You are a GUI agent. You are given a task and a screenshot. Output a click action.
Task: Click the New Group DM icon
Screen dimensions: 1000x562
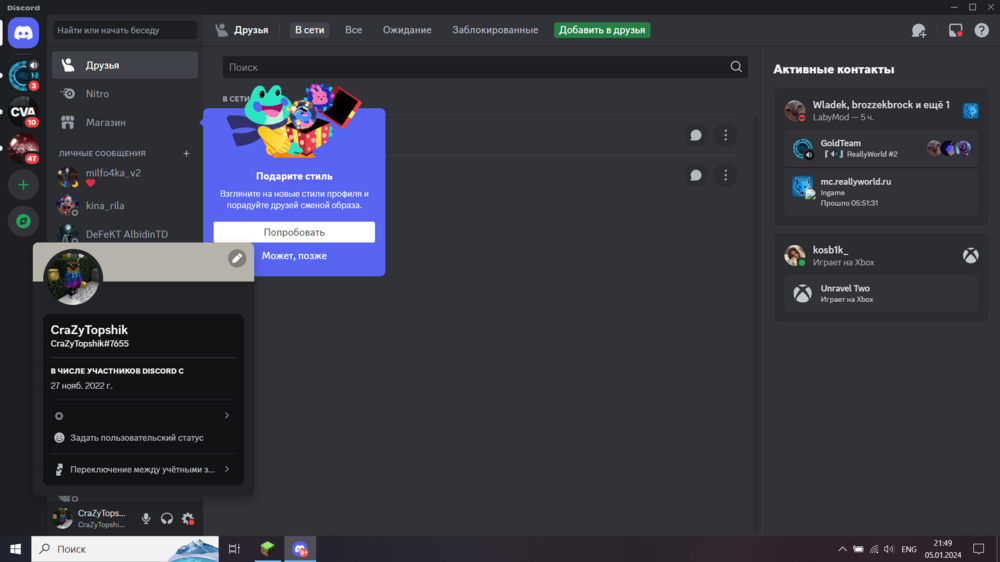pos(918,30)
